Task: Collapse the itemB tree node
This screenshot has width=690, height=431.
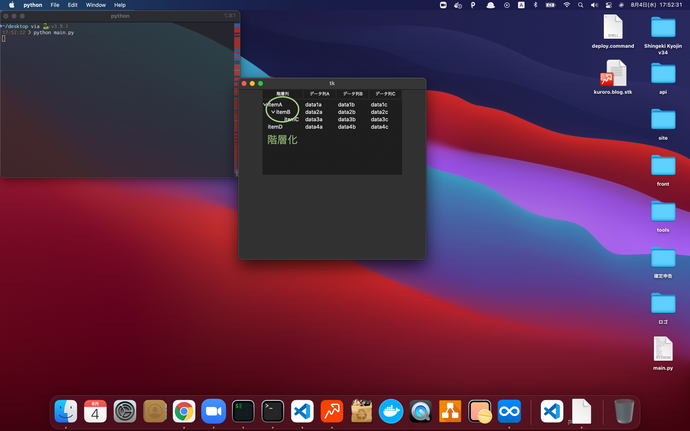Action: (x=273, y=112)
